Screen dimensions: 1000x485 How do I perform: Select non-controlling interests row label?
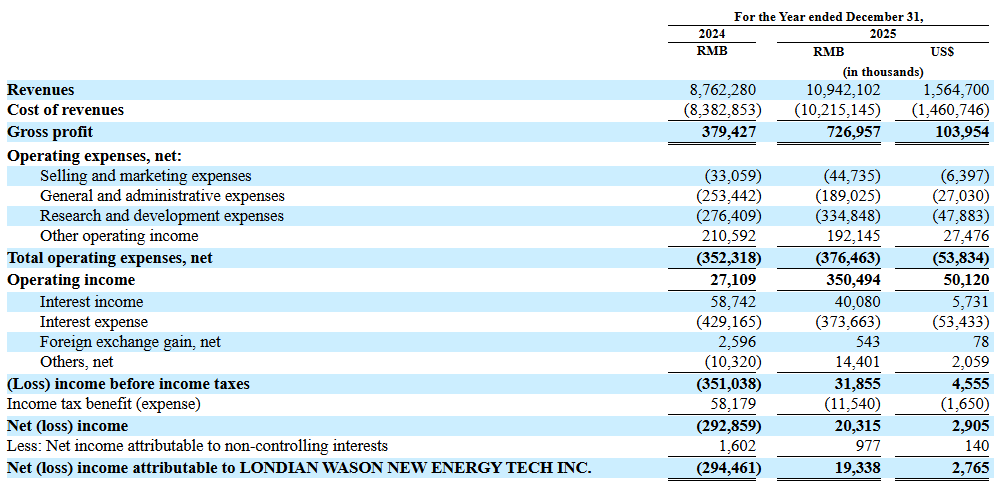(197, 445)
